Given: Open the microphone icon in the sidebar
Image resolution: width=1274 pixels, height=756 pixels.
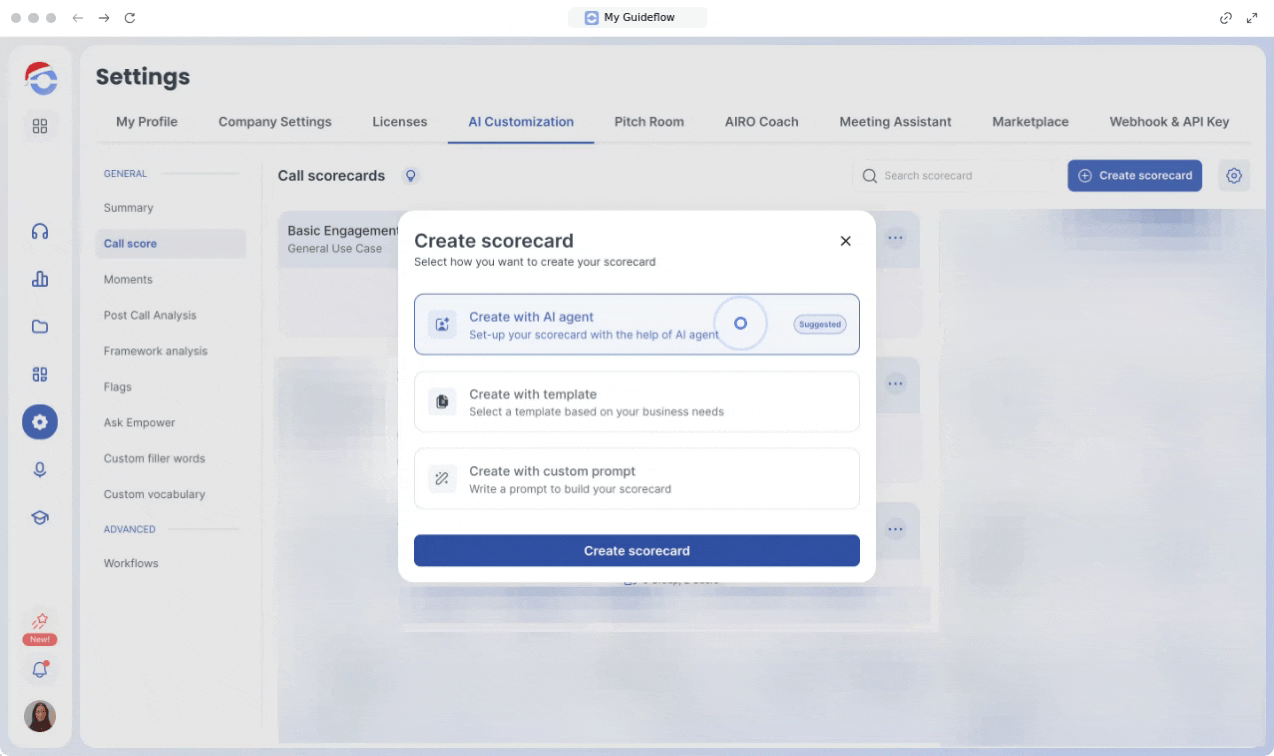Looking at the screenshot, I should [x=40, y=469].
